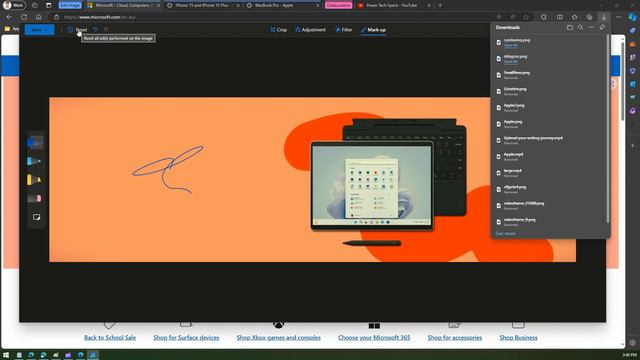Screen dimensions: 640x360
Task: Open downloads folder from Downloads panel
Action: click(x=569, y=27)
